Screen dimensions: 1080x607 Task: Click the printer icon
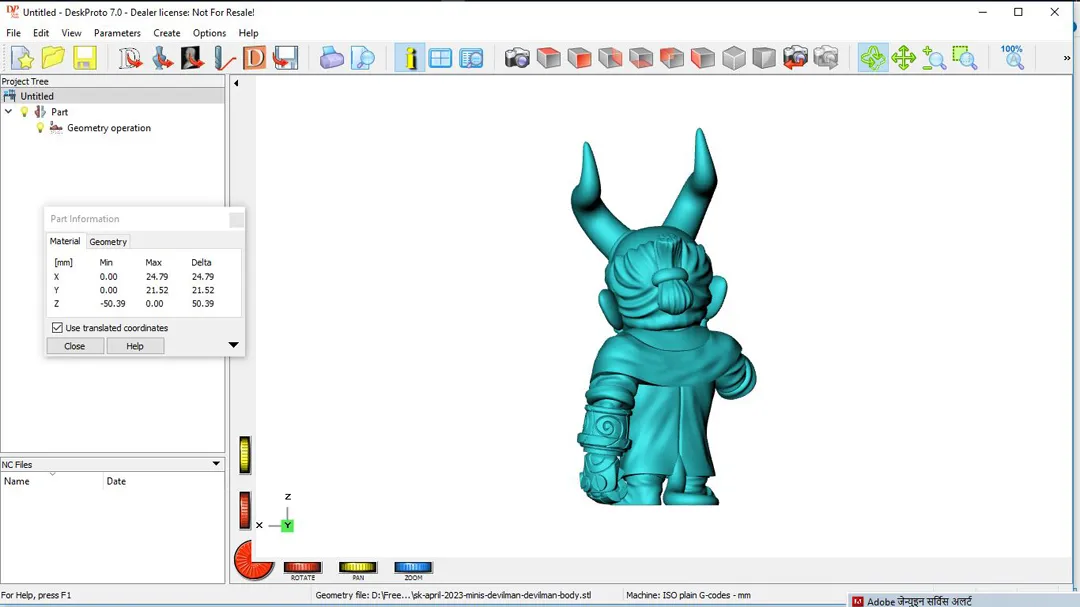click(331, 58)
